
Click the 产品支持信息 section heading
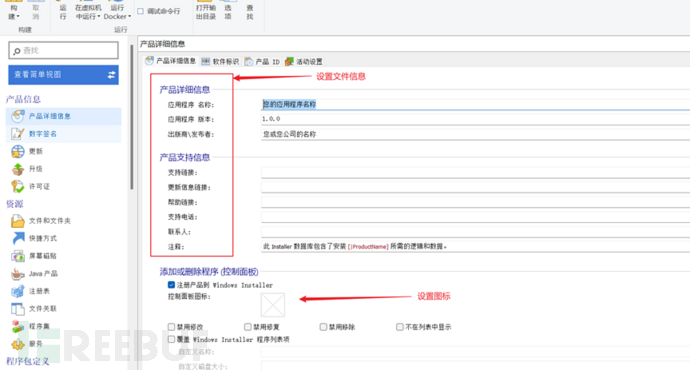click(x=184, y=158)
